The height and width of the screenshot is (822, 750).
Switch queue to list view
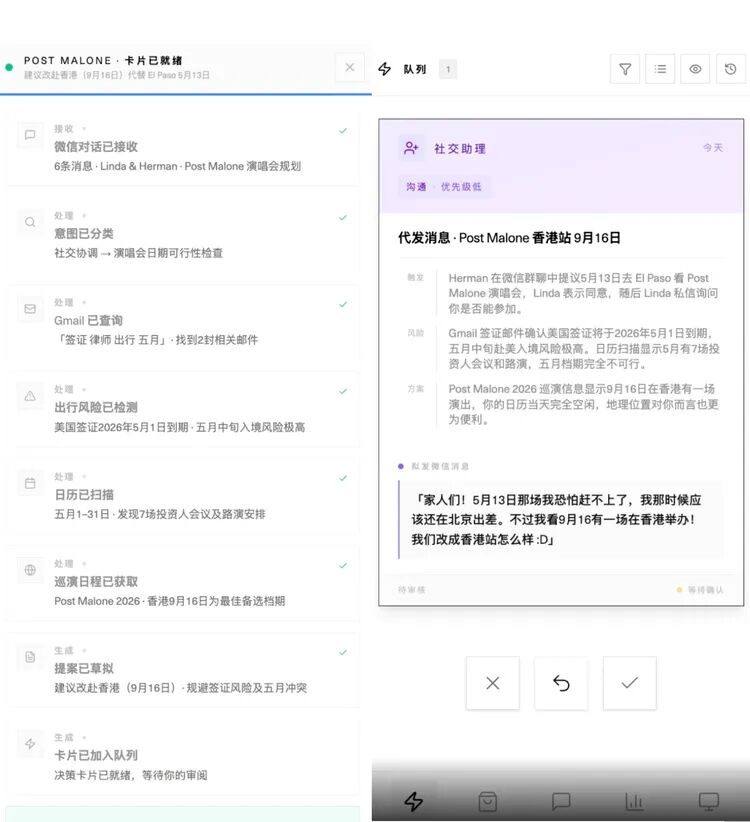(x=660, y=69)
